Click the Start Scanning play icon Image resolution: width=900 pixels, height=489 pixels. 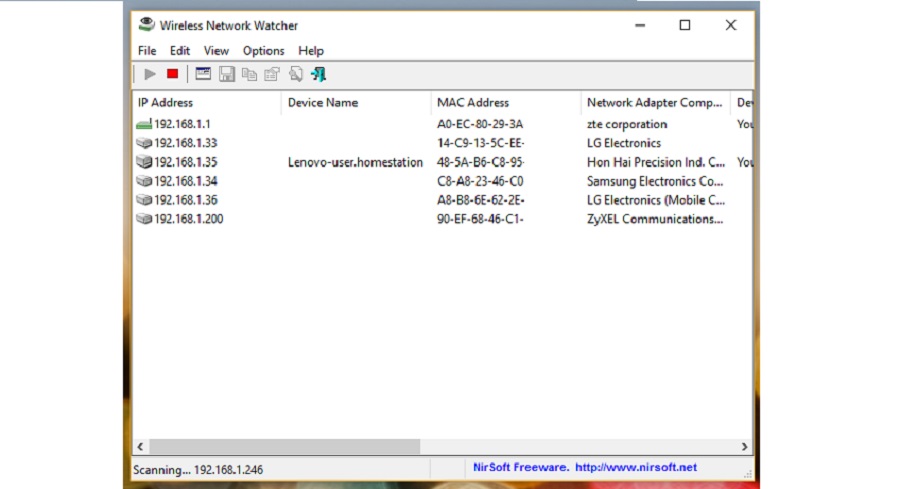click(x=150, y=74)
